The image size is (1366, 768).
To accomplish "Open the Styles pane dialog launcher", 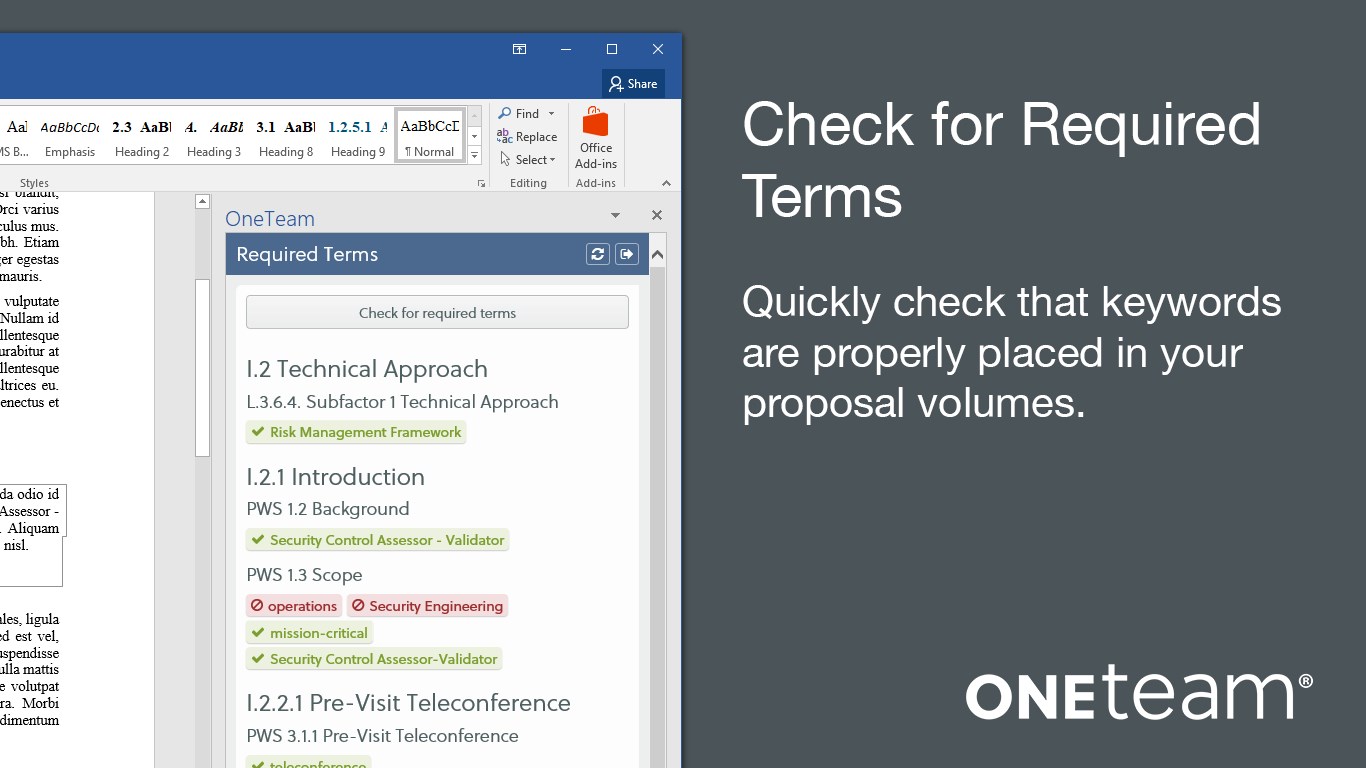I will (x=481, y=184).
